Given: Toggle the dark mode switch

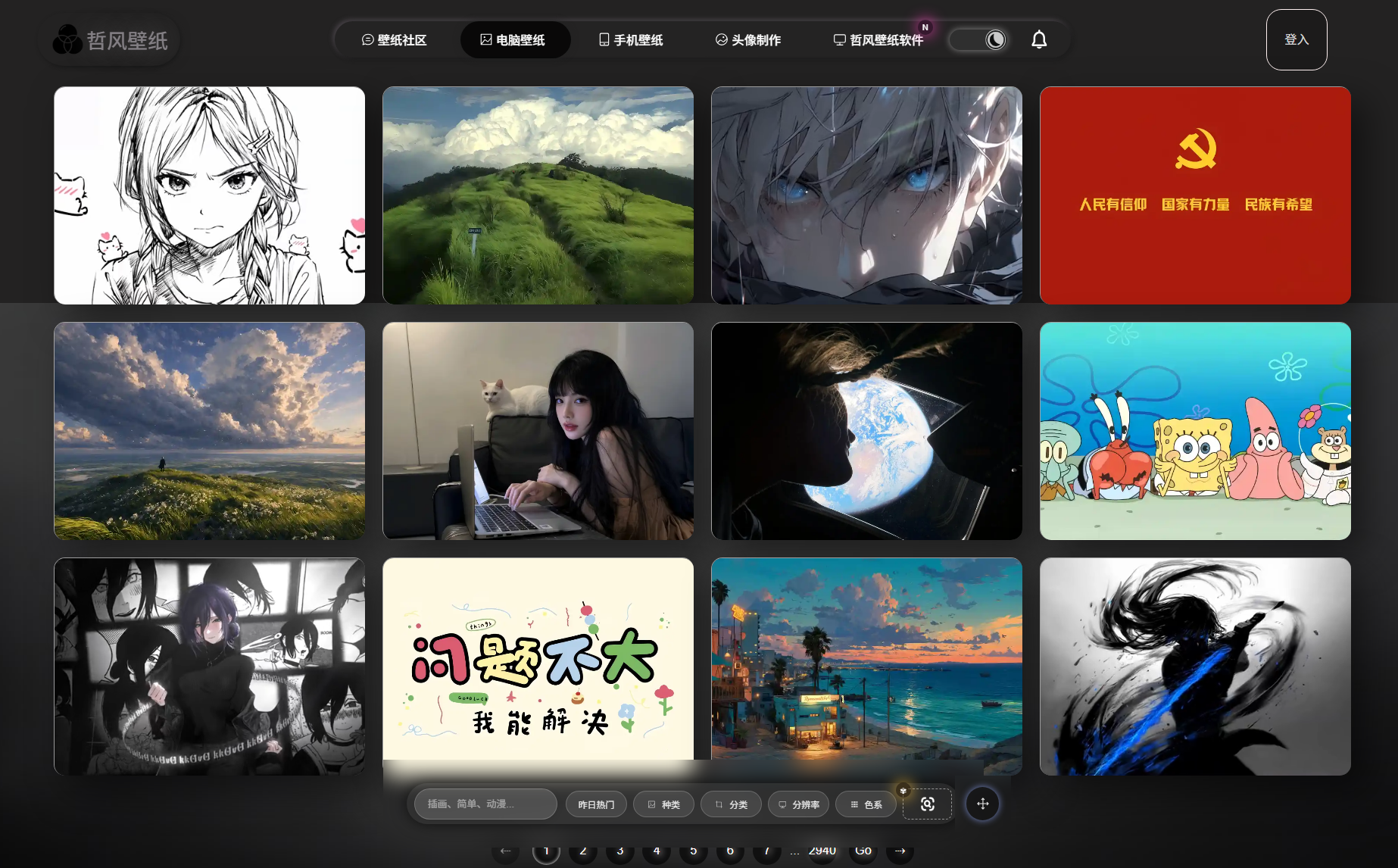Looking at the screenshot, I should tap(978, 39).
